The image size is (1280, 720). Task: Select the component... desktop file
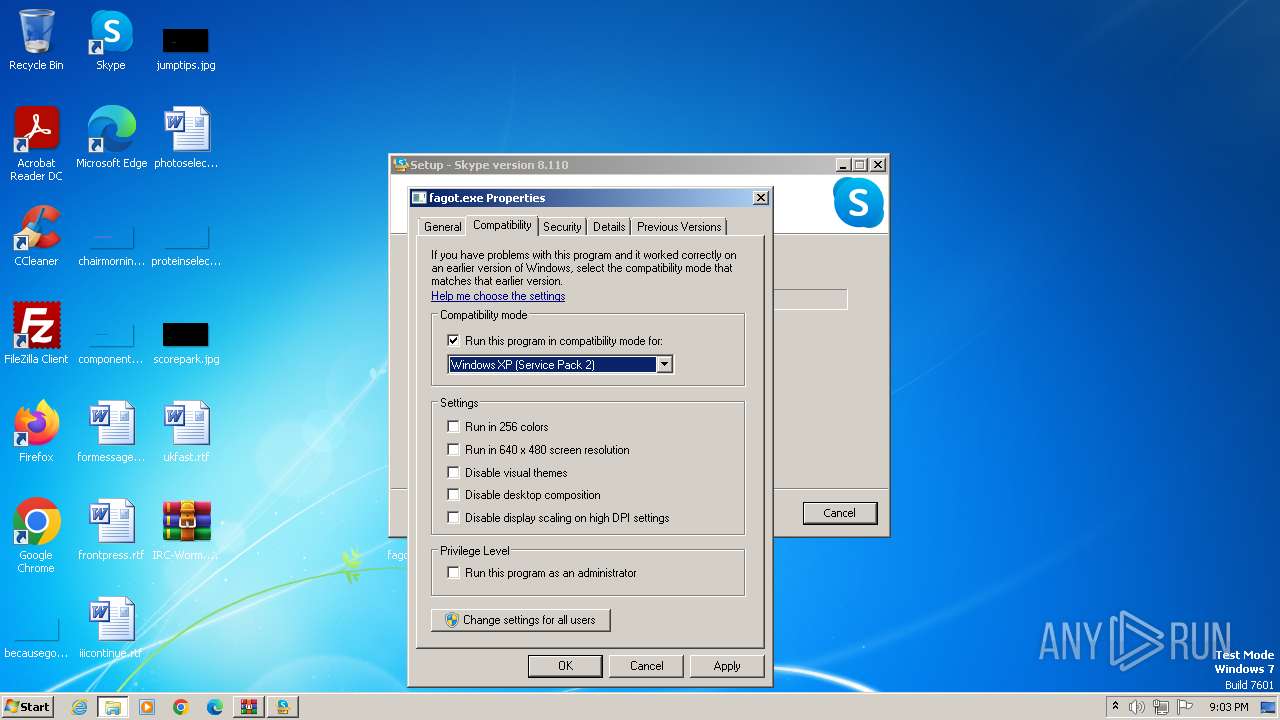111,343
